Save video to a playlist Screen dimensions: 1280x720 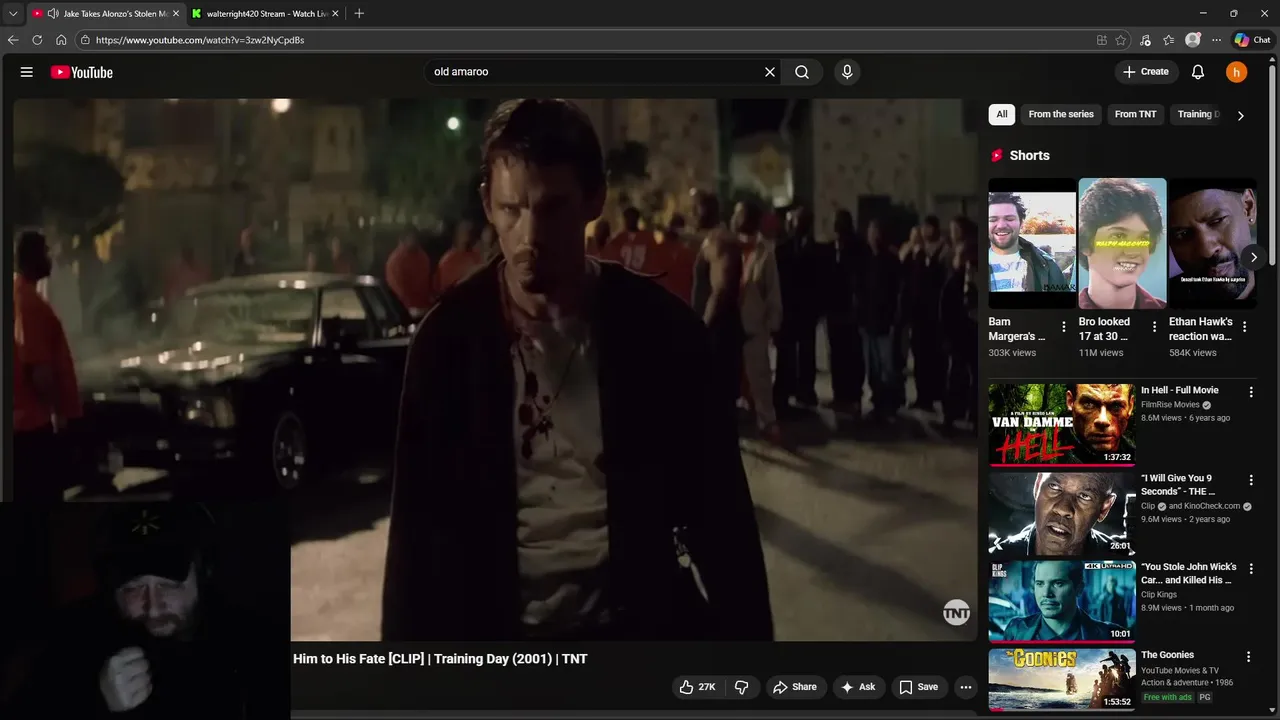[919, 687]
